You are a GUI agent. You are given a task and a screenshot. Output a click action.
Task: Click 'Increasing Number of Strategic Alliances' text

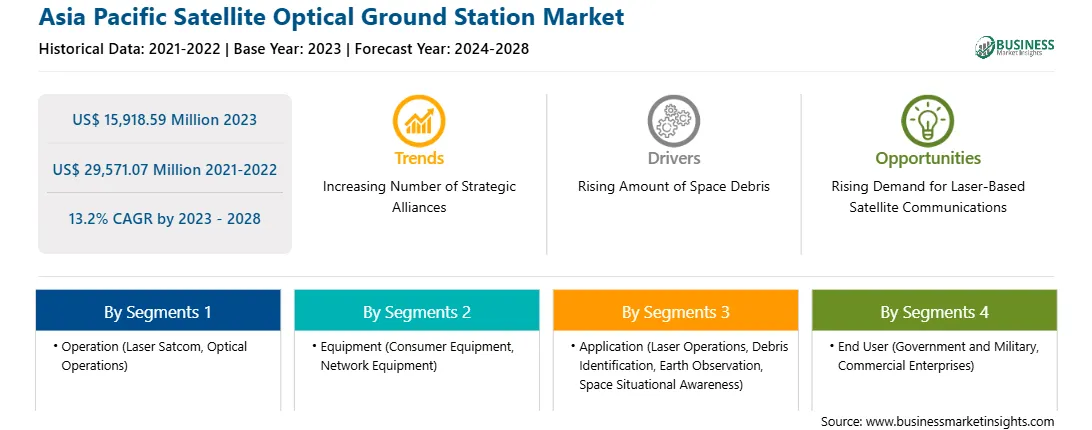point(419,197)
